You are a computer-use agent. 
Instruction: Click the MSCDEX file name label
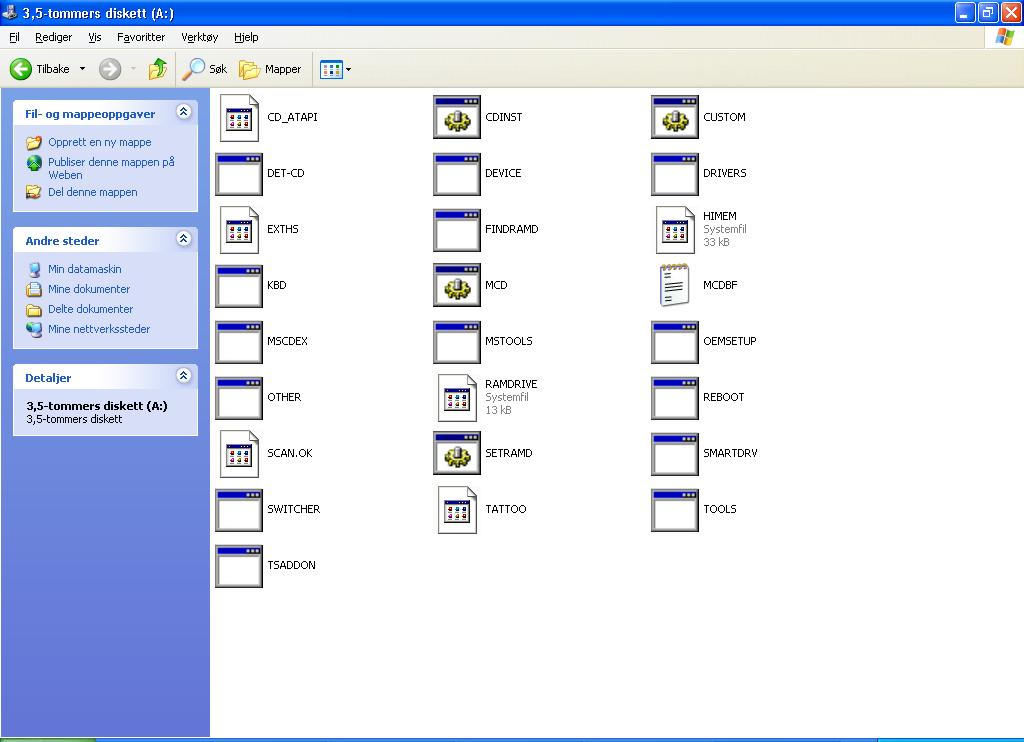pyautogui.click(x=287, y=341)
